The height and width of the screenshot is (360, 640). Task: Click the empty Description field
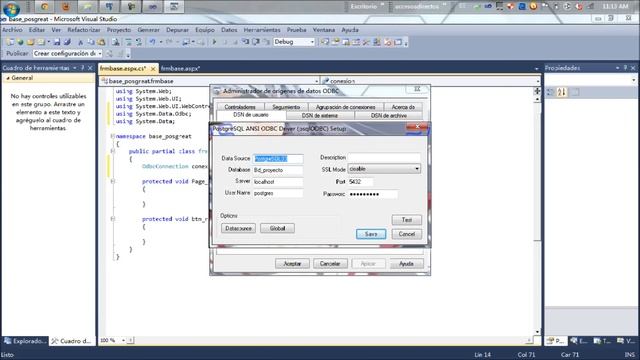[x=384, y=158]
